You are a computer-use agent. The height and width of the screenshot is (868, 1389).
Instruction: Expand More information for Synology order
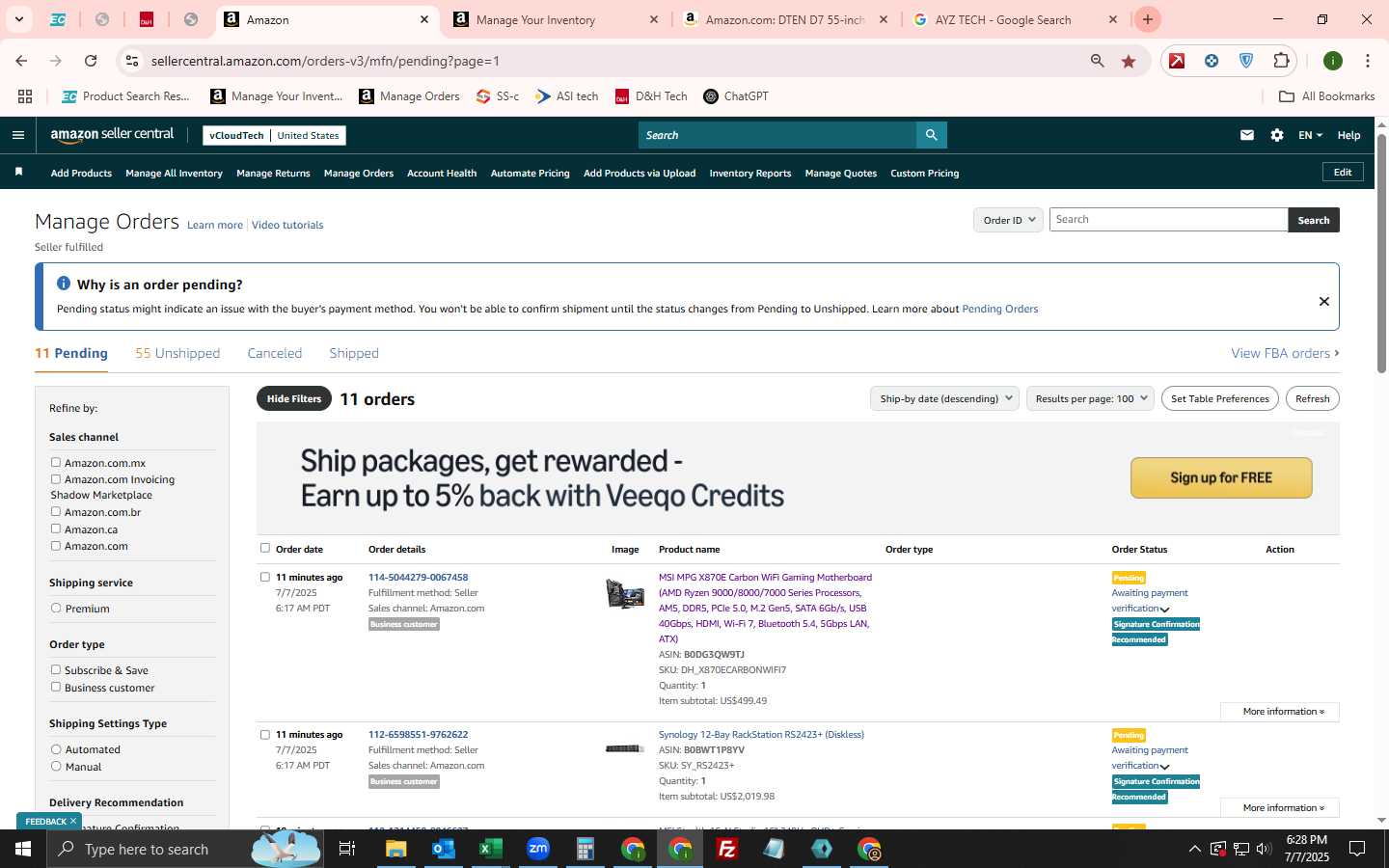(1280, 808)
